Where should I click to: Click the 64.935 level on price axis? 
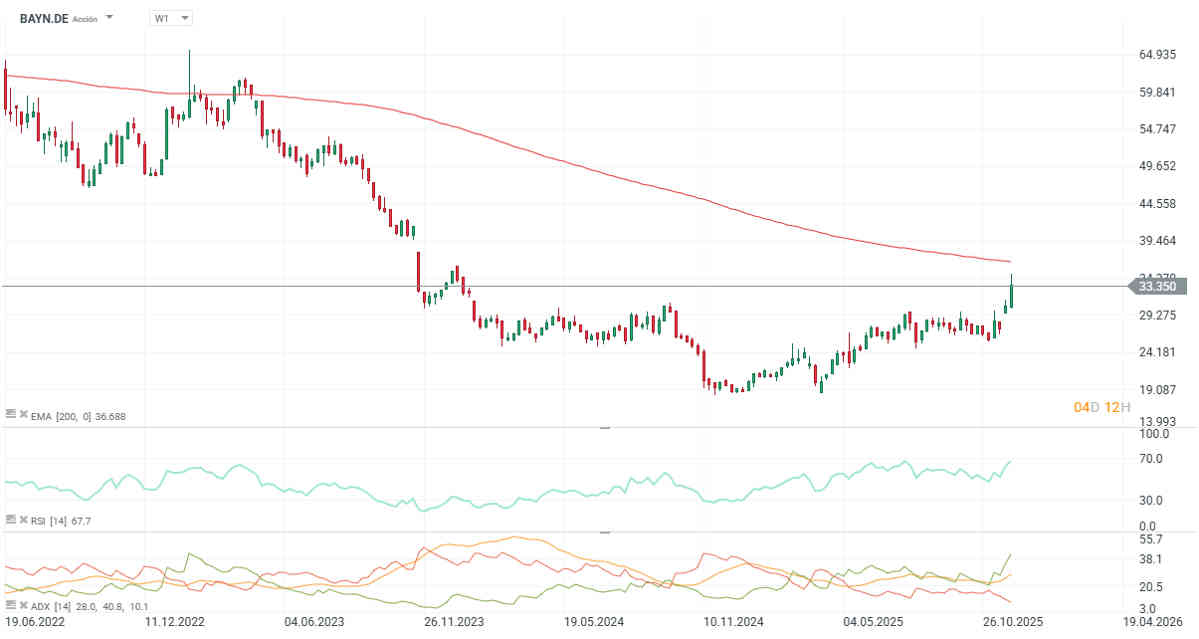[x=1157, y=54]
